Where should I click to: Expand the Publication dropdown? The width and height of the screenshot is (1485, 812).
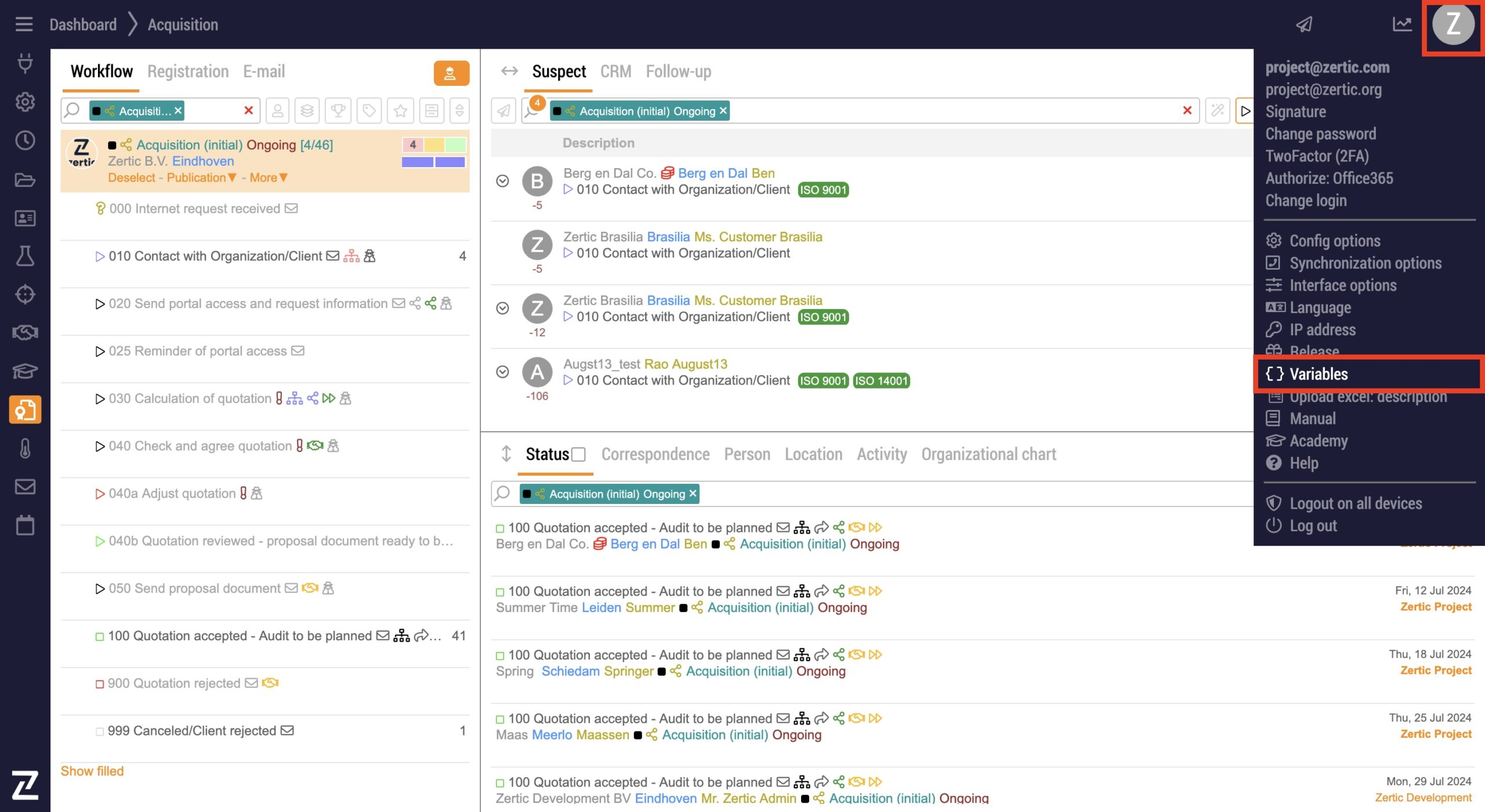[201, 177]
